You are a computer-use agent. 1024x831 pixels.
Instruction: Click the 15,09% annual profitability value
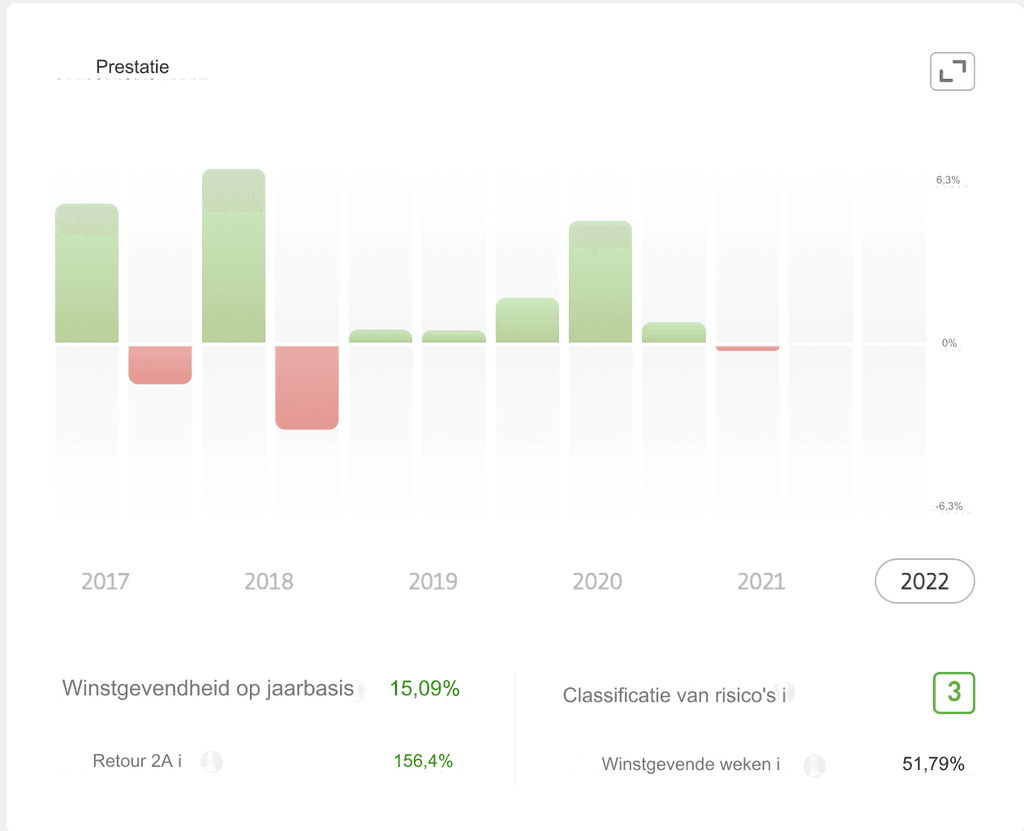point(424,689)
